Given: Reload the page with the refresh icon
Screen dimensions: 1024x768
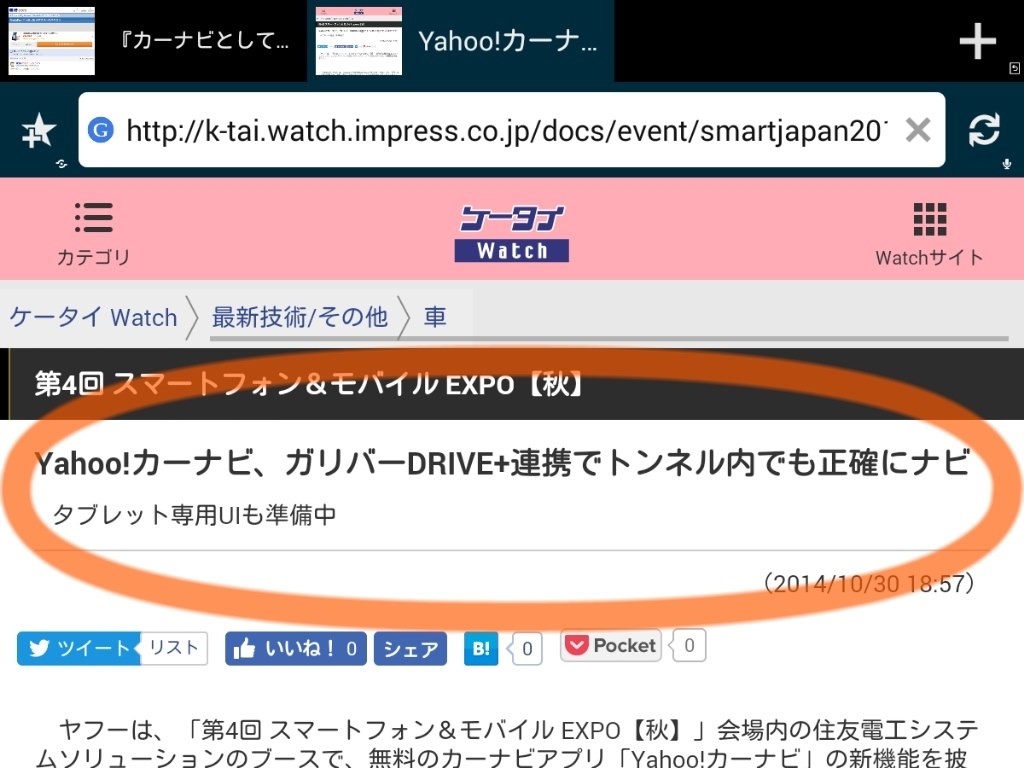Looking at the screenshot, I should (x=984, y=129).
